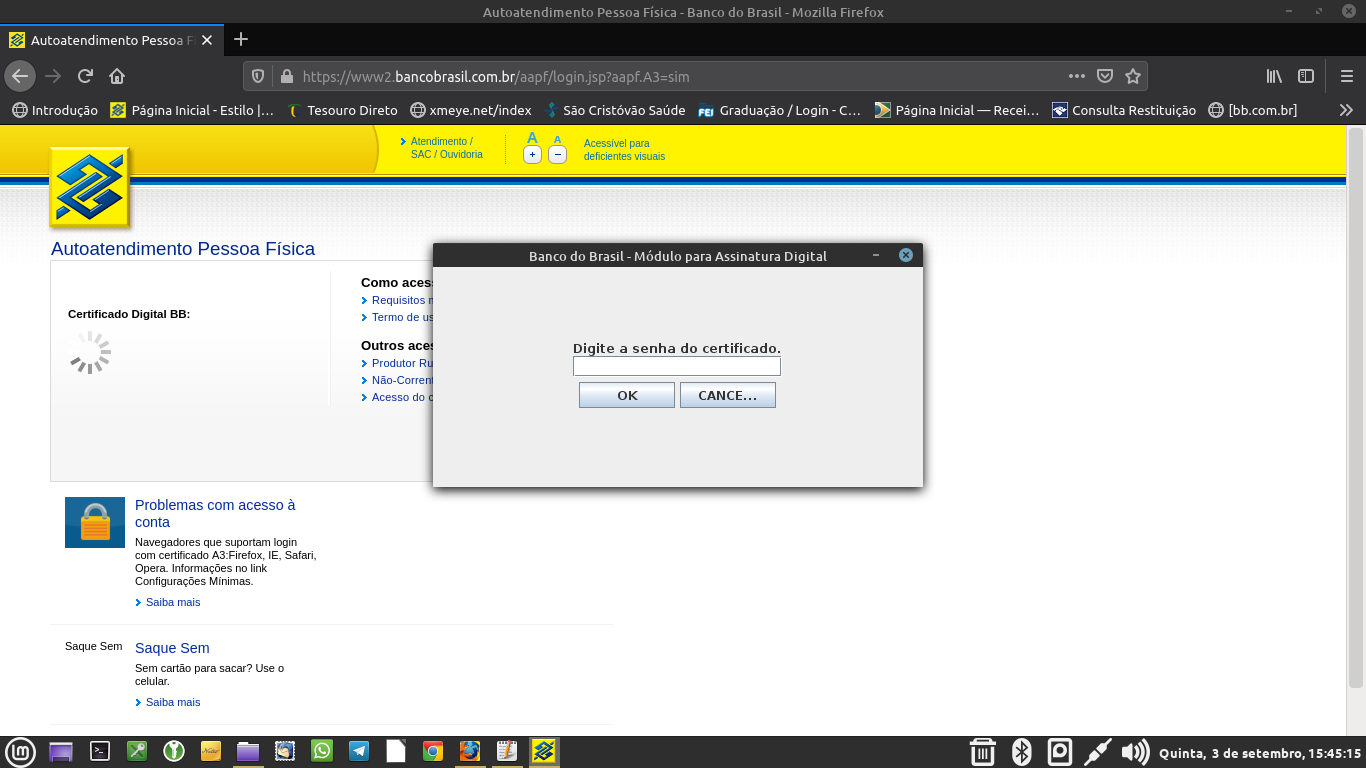The height and width of the screenshot is (768, 1366).
Task: Open Página Inicial — Receita bookmark
Action: click(957, 110)
